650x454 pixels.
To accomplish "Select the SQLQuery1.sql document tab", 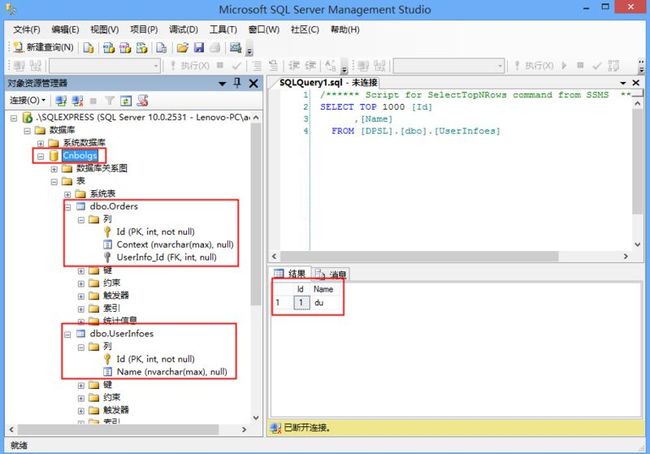I will point(328,83).
